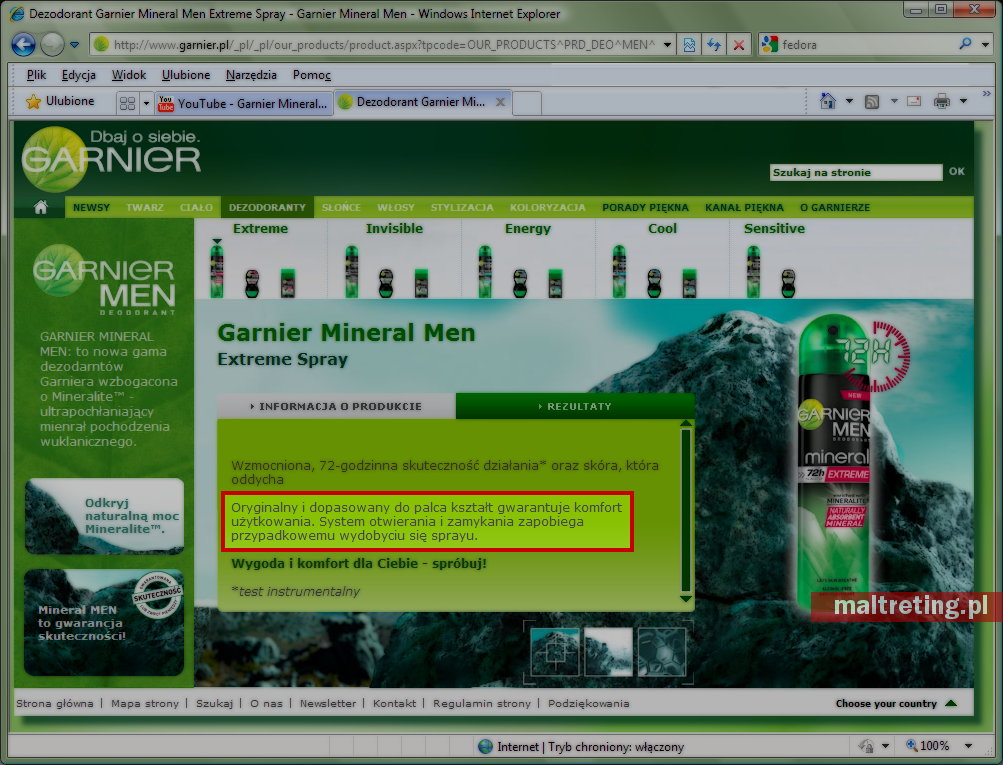Open a new blank tab
The image size is (1003, 765).
point(527,102)
